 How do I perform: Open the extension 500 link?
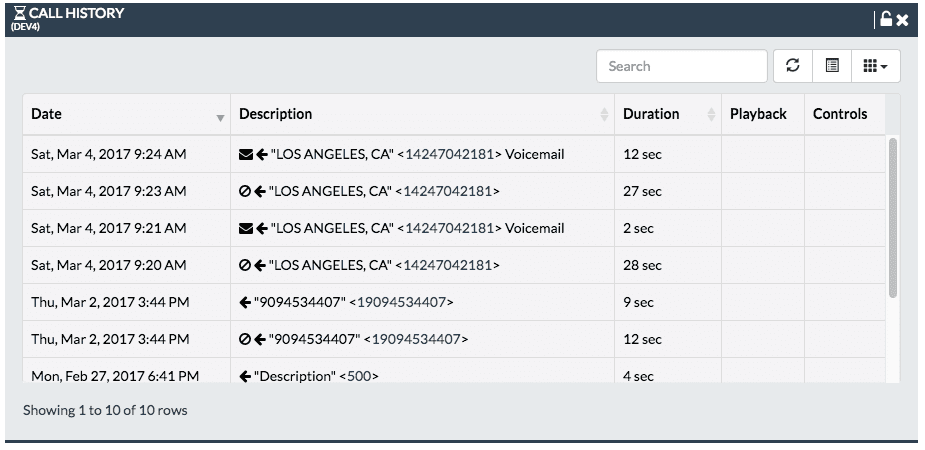[359, 376]
